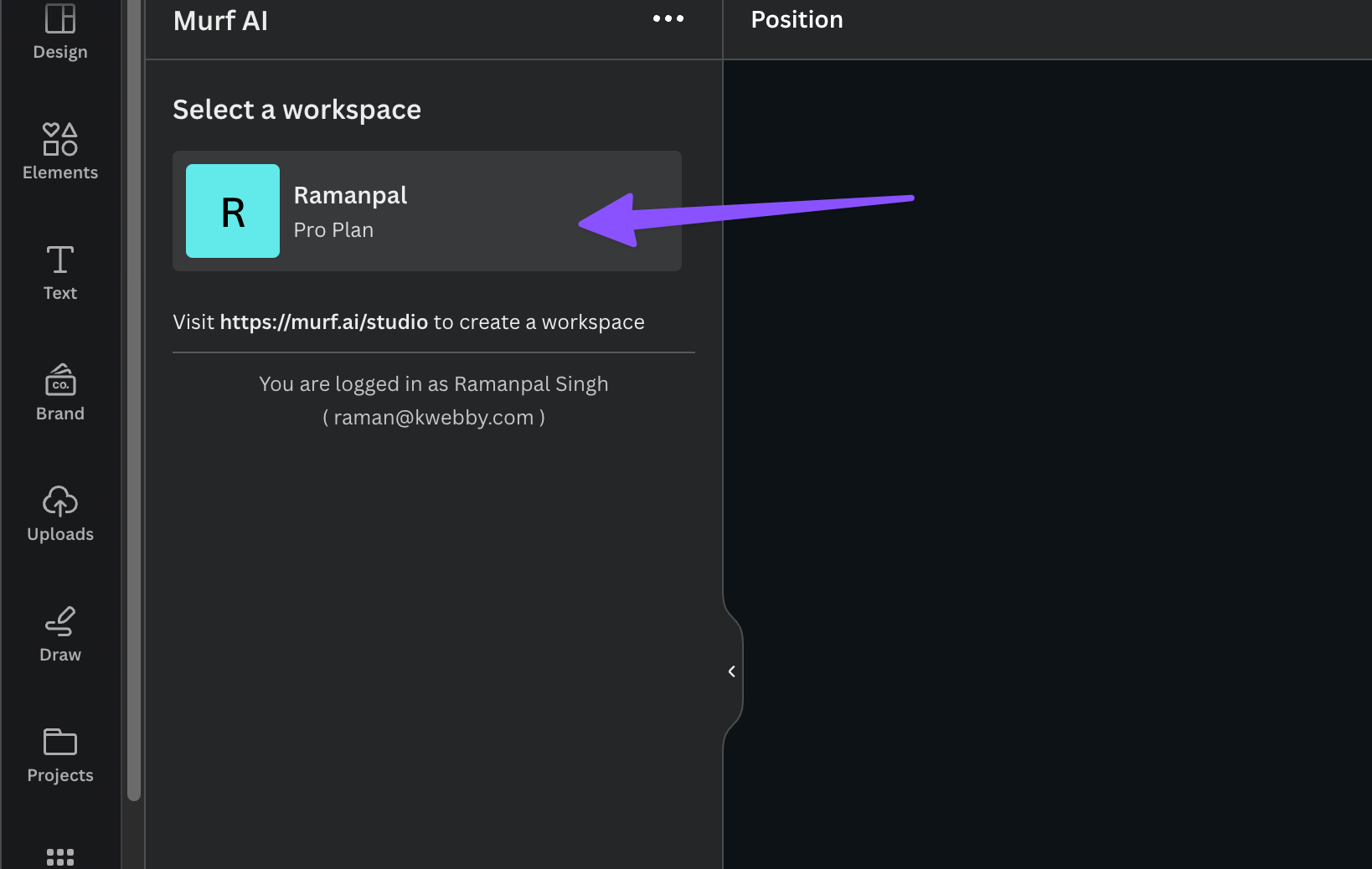Image resolution: width=1372 pixels, height=869 pixels.
Task: Open the Elements shapes panel
Action: (60, 152)
